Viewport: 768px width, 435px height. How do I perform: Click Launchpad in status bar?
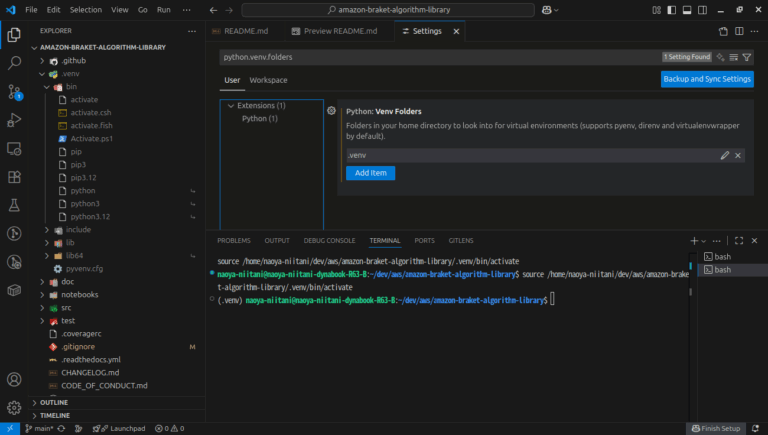coord(119,429)
